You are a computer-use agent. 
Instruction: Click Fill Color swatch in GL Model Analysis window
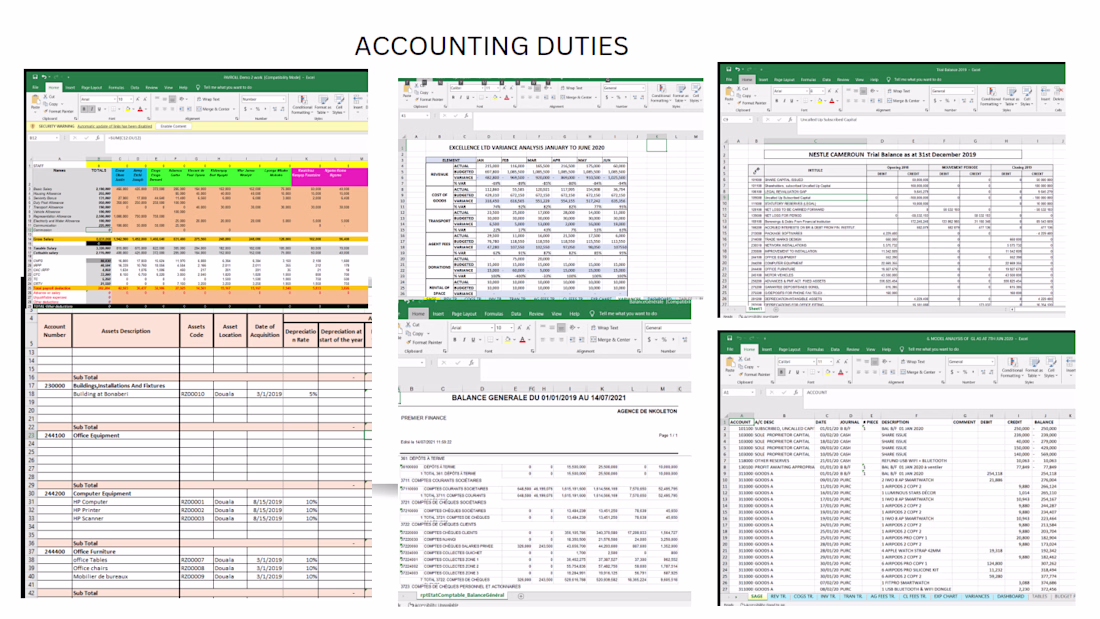pyautogui.click(x=828, y=372)
